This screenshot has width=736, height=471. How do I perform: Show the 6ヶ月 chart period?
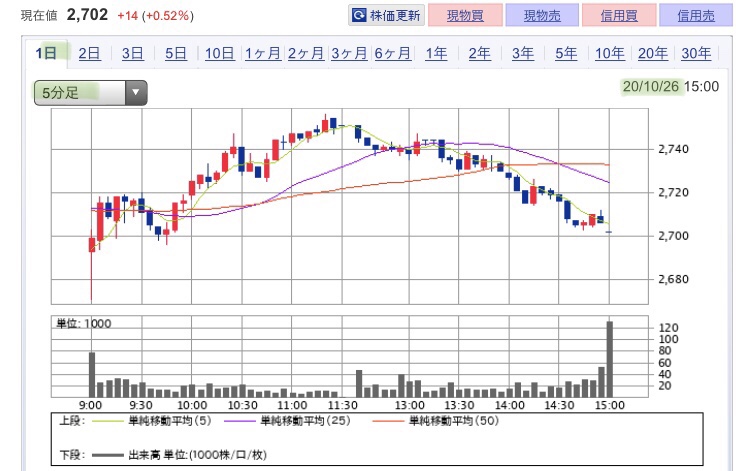[392, 53]
